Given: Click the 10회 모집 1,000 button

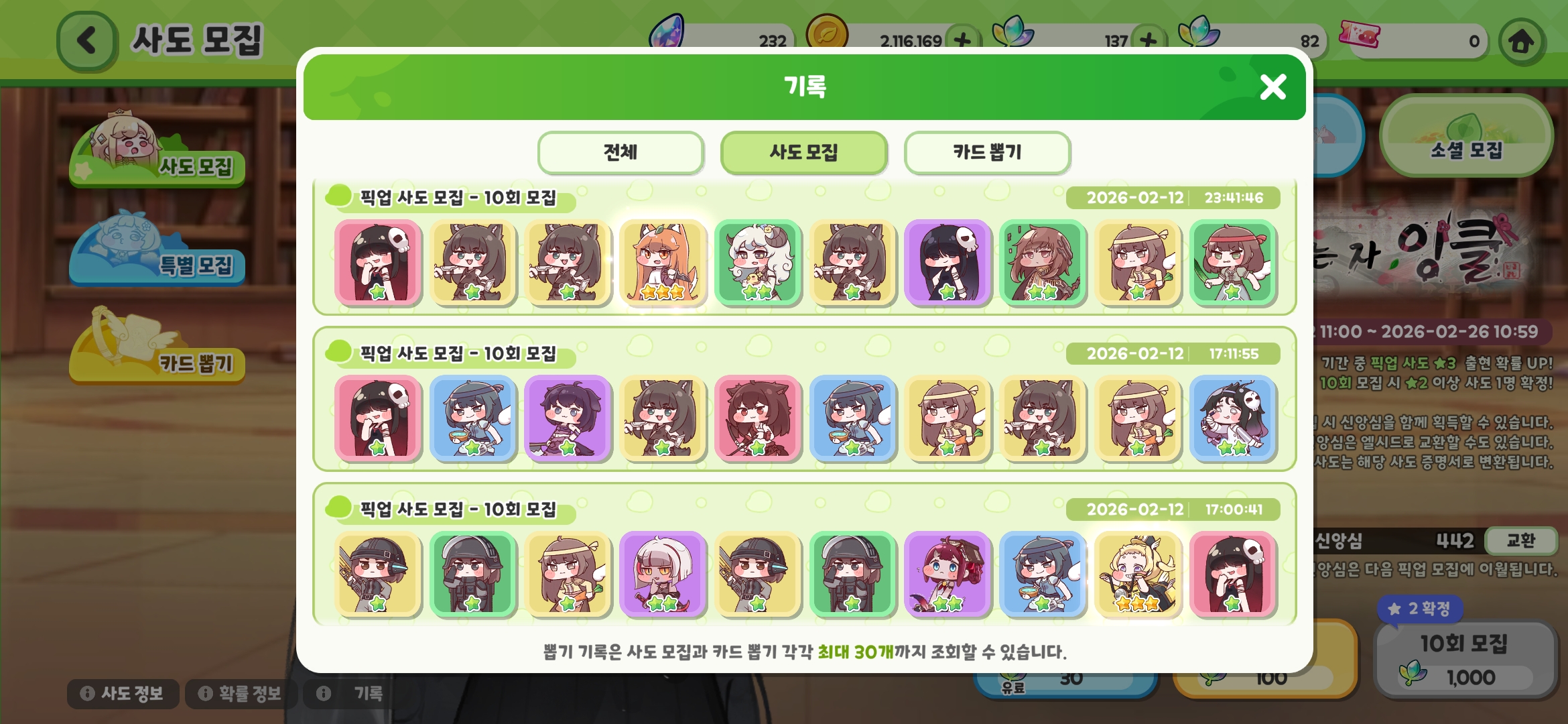Looking at the screenshot, I should coord(1465,660).
